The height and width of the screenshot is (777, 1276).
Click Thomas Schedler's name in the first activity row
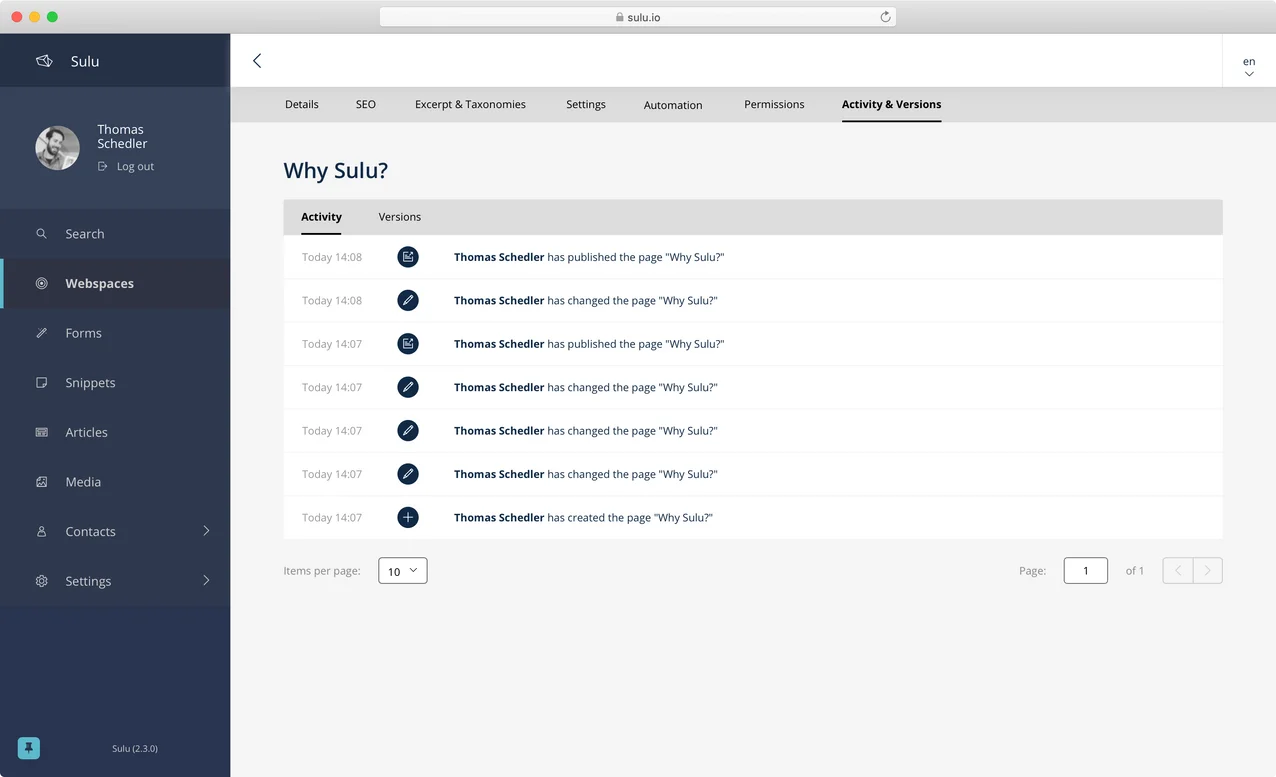(x=498, y=256)
